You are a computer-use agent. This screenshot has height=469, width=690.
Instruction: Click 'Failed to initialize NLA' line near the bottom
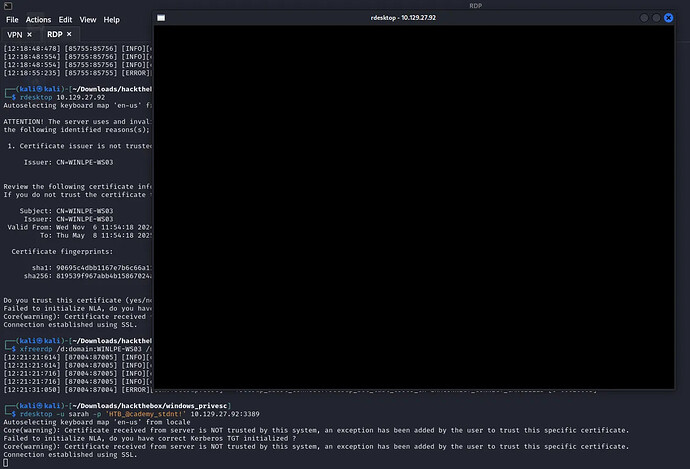[150, 438]
